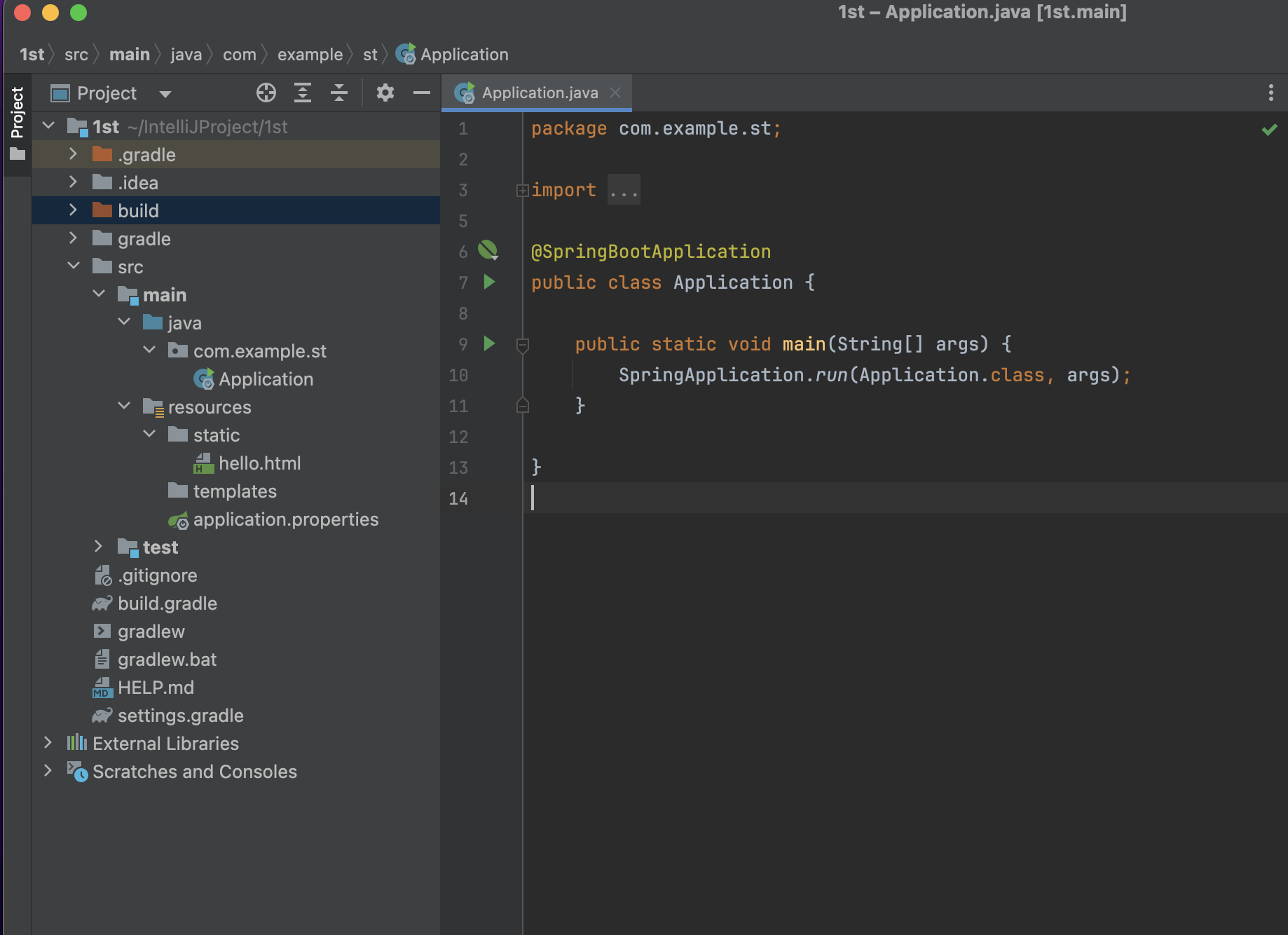Click the 'package' keyword on line 1
The image size is (1288, 935).
(x=569, y=128)
